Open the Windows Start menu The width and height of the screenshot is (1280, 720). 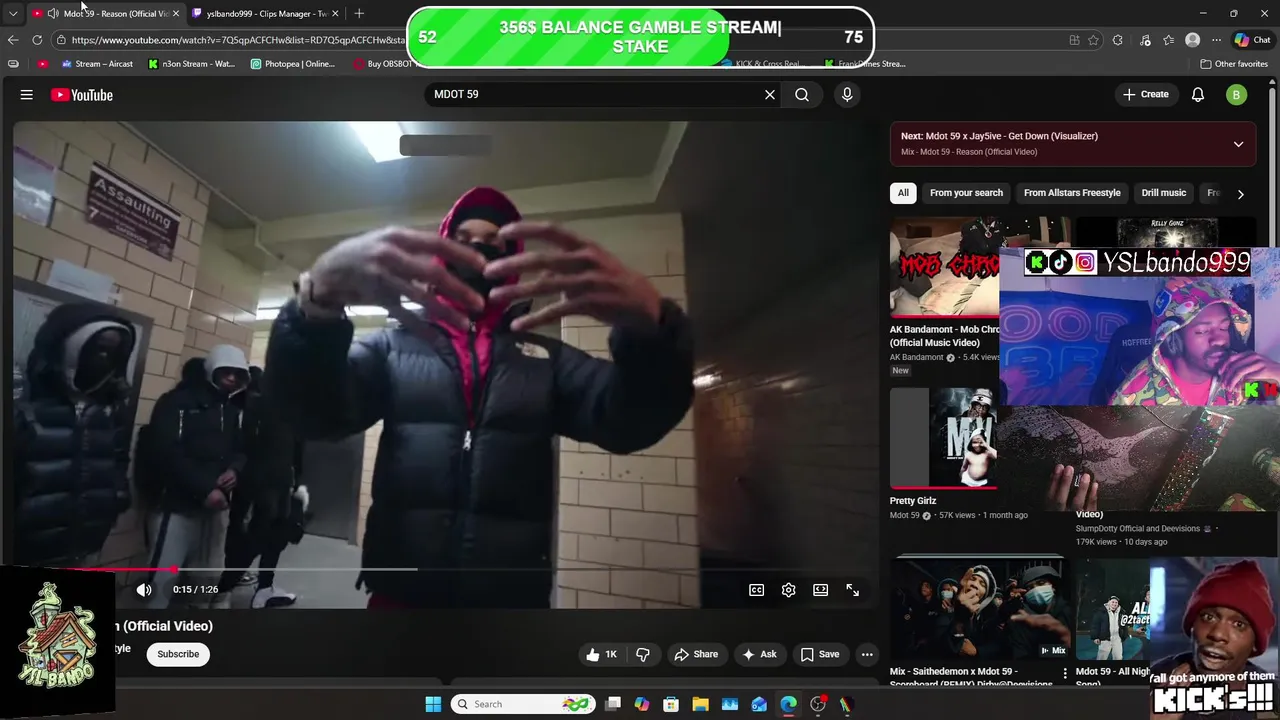click(433, 704)
